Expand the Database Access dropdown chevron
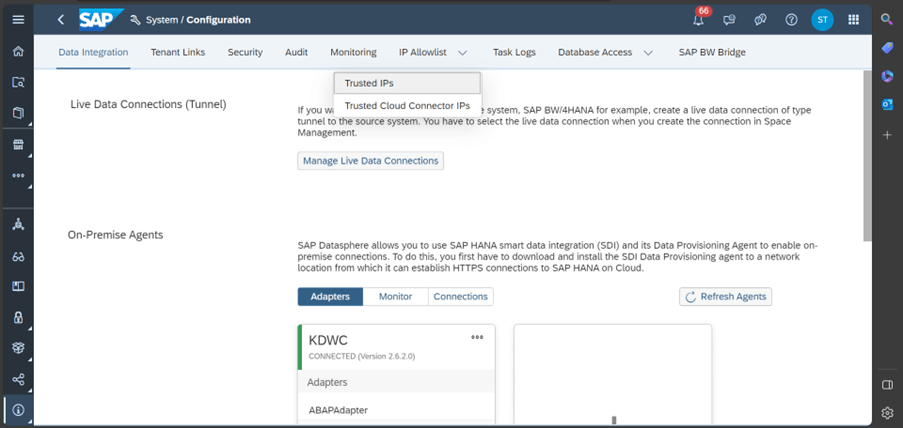 [648, 52]
